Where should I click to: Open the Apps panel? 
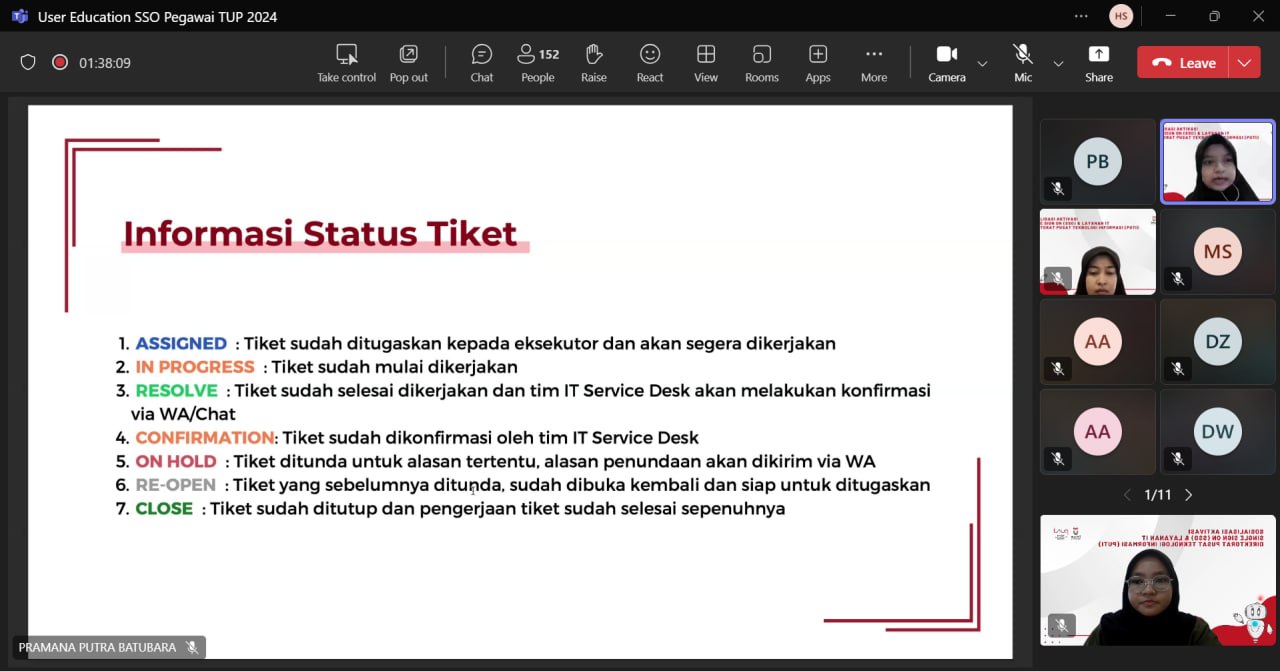tap(818, 62)
